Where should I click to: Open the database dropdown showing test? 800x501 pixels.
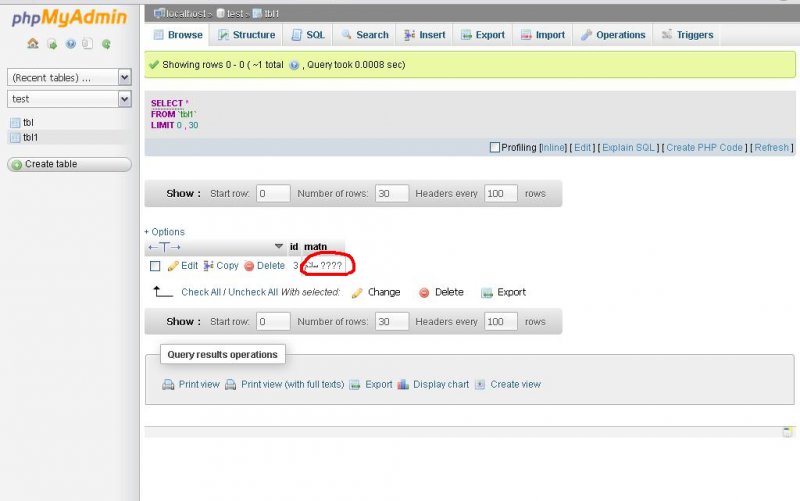point(69,99)
